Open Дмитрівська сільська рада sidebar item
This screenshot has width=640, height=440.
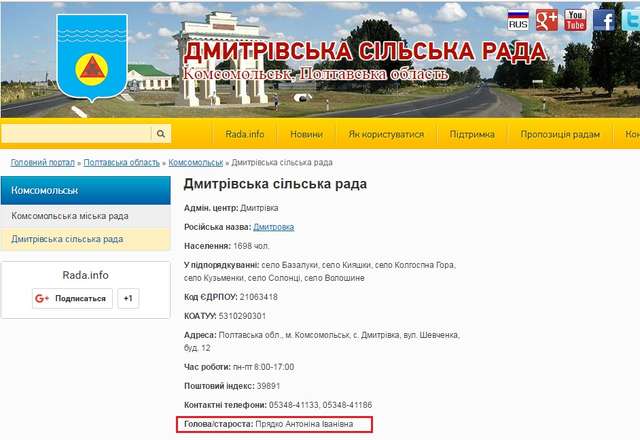click(x=86, y=239)
